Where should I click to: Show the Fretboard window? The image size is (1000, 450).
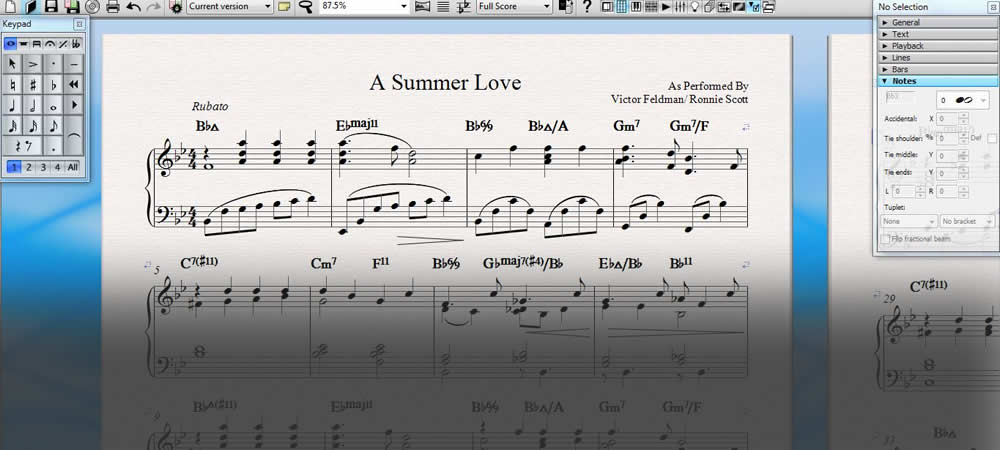click(x=651, y=6)
